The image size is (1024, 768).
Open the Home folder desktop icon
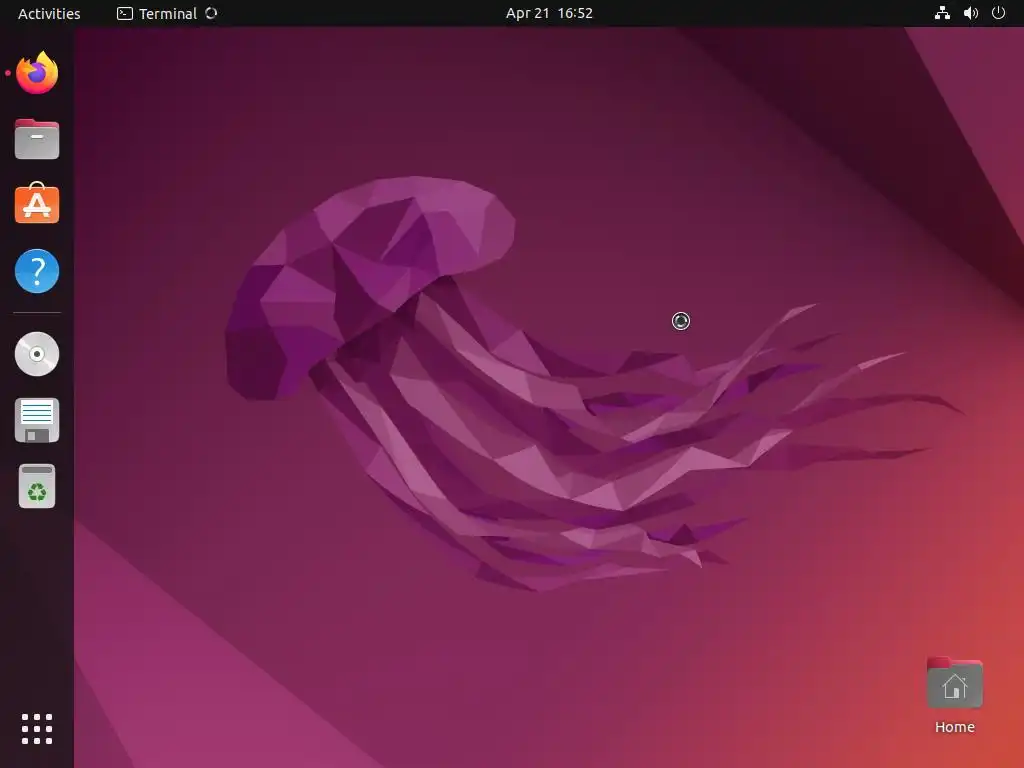point(955,696)
